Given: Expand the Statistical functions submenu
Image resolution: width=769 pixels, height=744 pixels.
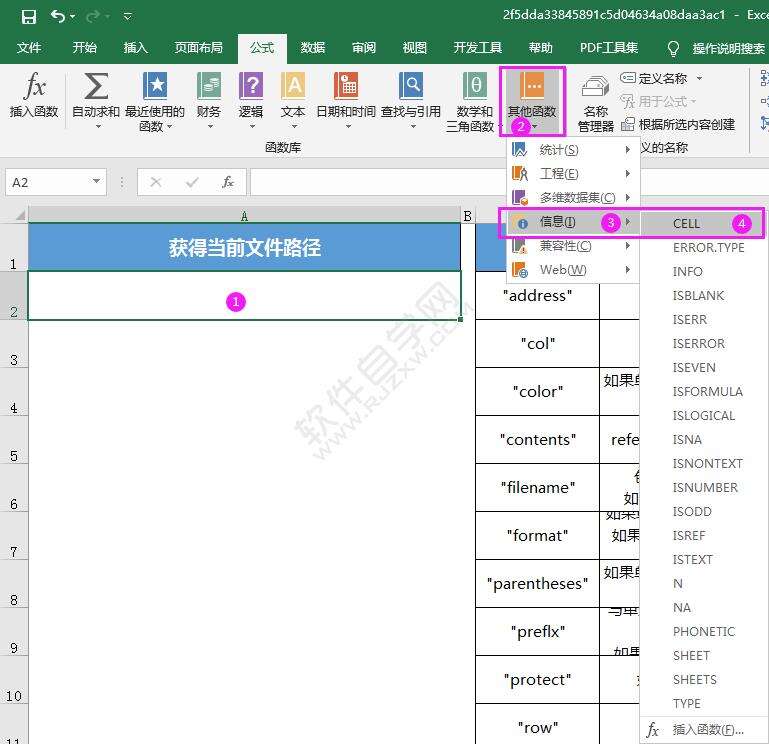Looking at the screenshot, I should [x=571, y=150].
